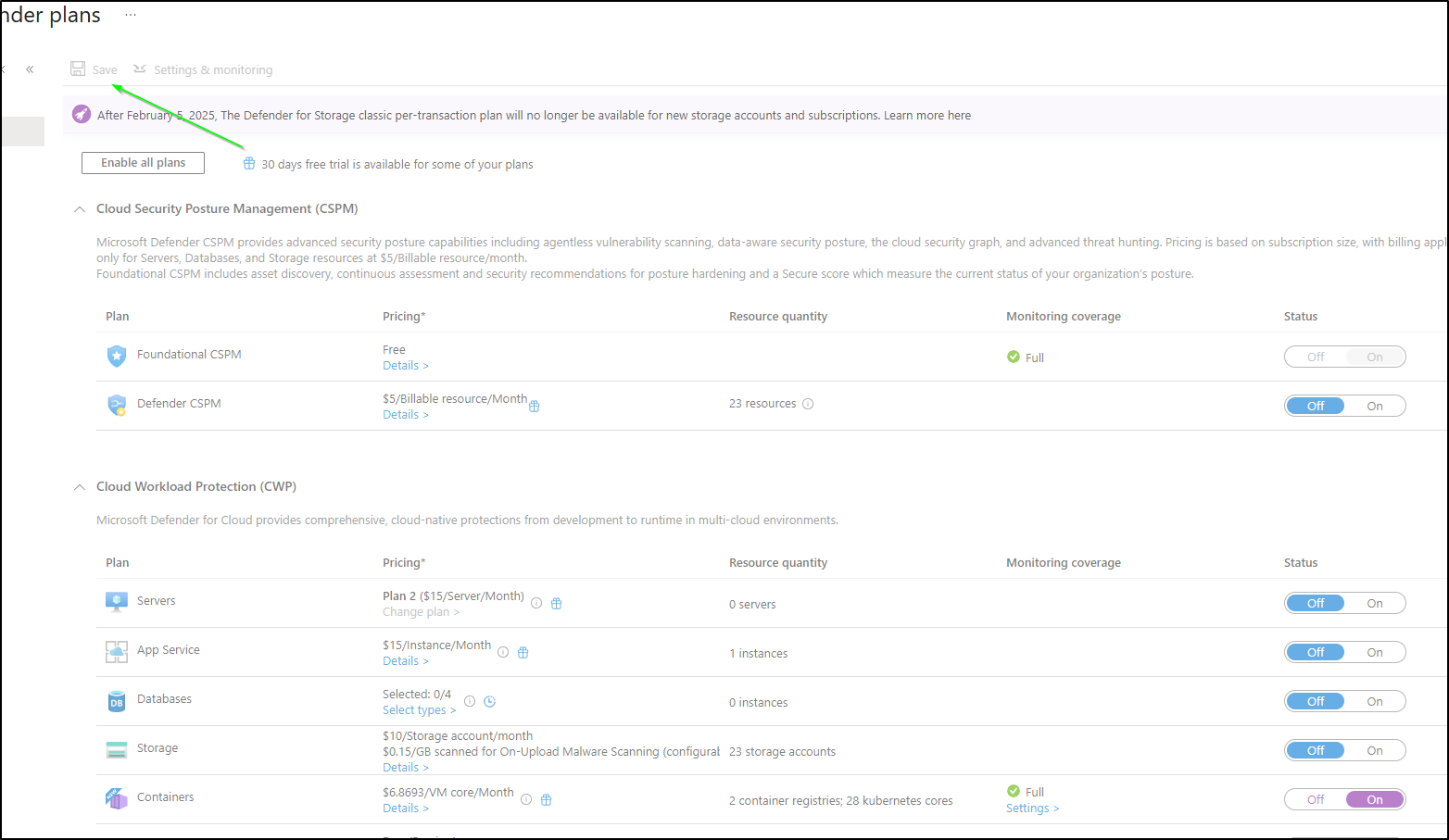1449x840 pixels.
Task: Click the gift icon beside 30 days free trial
Action: [249, 163]
